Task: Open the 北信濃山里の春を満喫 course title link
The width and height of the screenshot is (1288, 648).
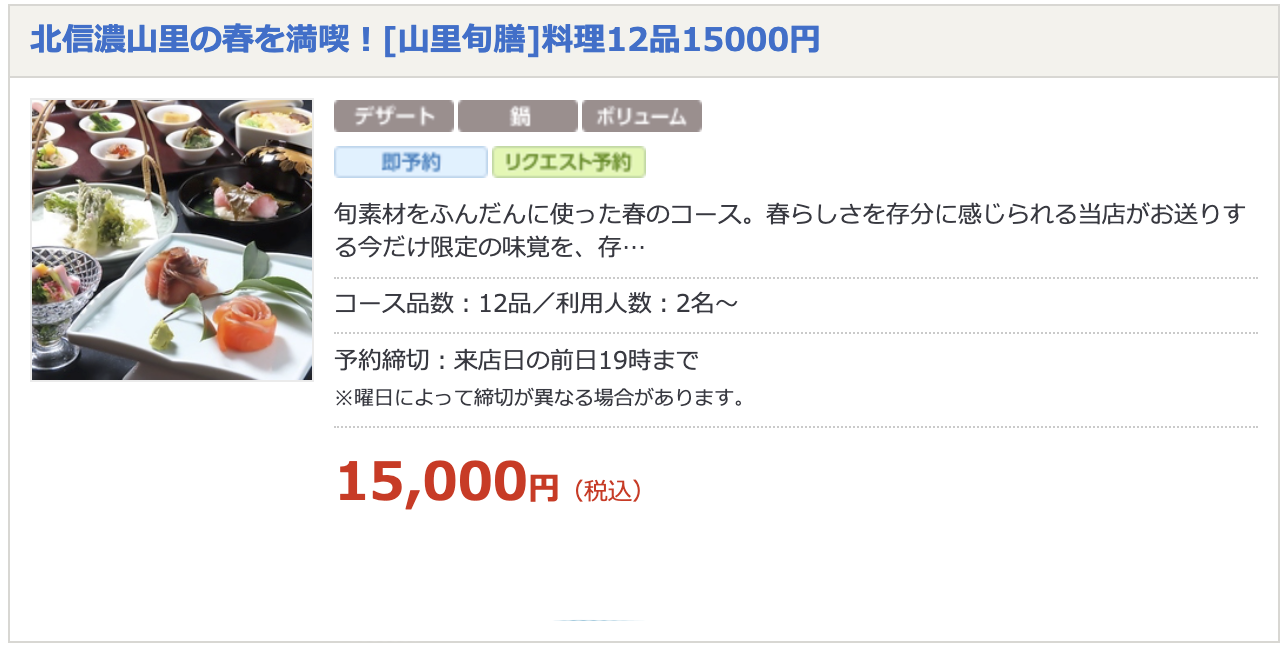Action: (425, 40)
